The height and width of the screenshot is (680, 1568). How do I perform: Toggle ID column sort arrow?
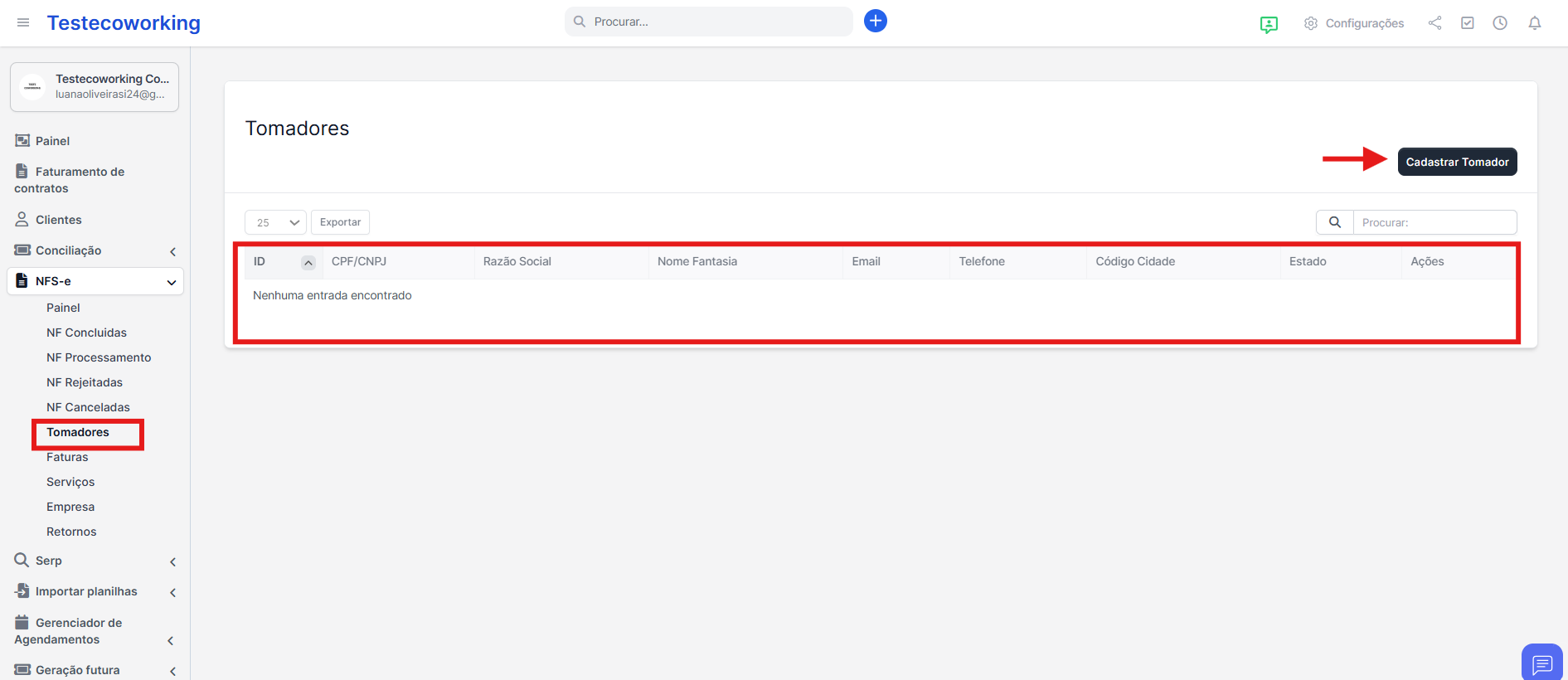(308, 262)
